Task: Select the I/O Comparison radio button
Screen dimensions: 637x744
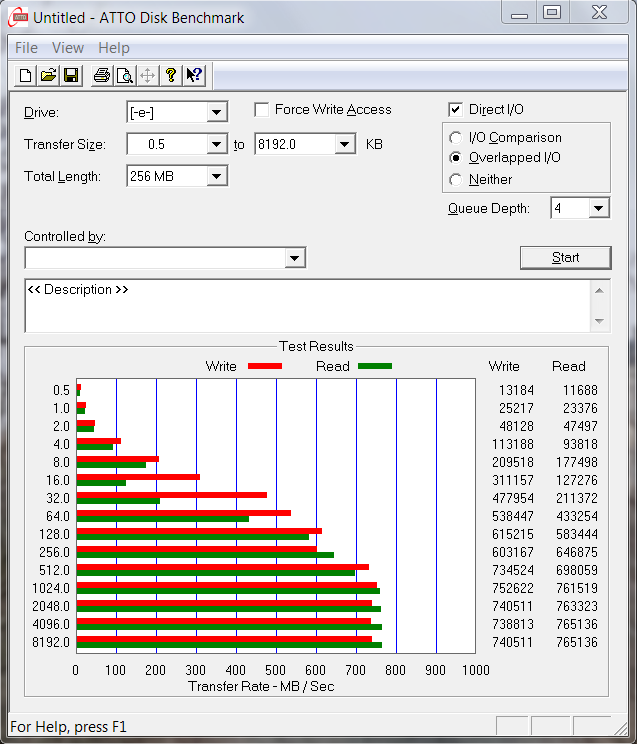Action: click(x=456, y=138)
